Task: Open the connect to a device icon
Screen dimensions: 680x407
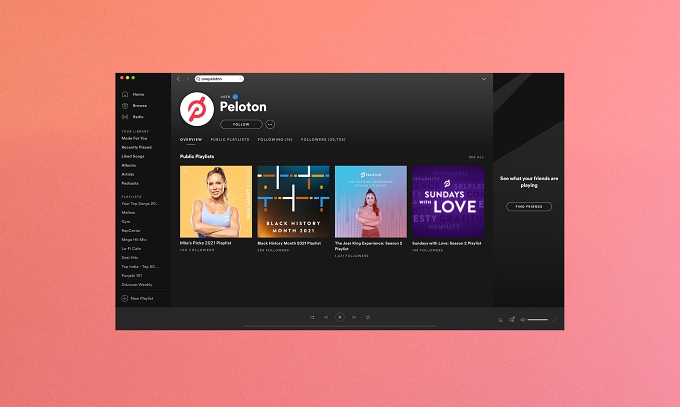Action: 512,320
